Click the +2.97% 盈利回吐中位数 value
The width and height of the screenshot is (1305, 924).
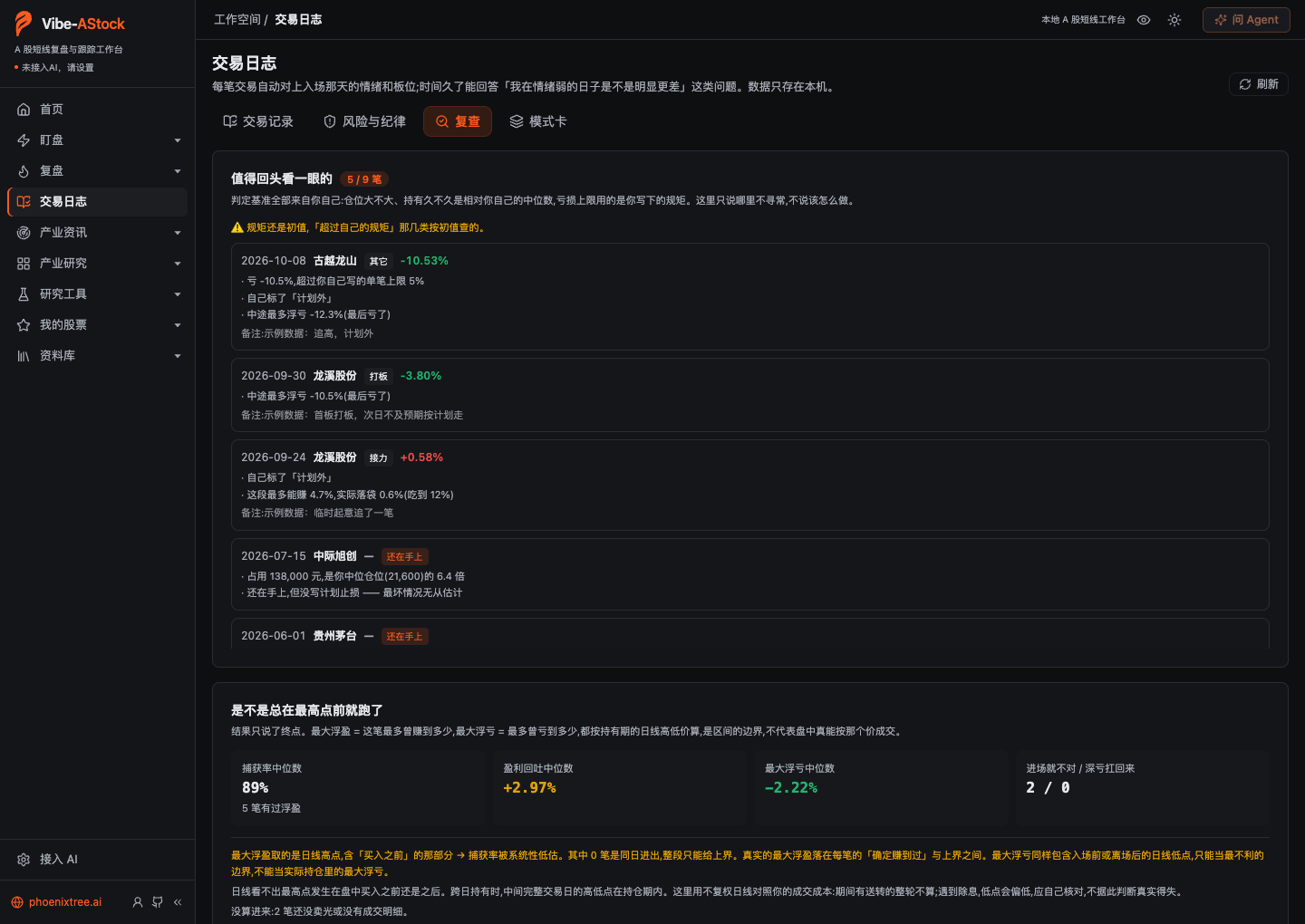point(529,788)
